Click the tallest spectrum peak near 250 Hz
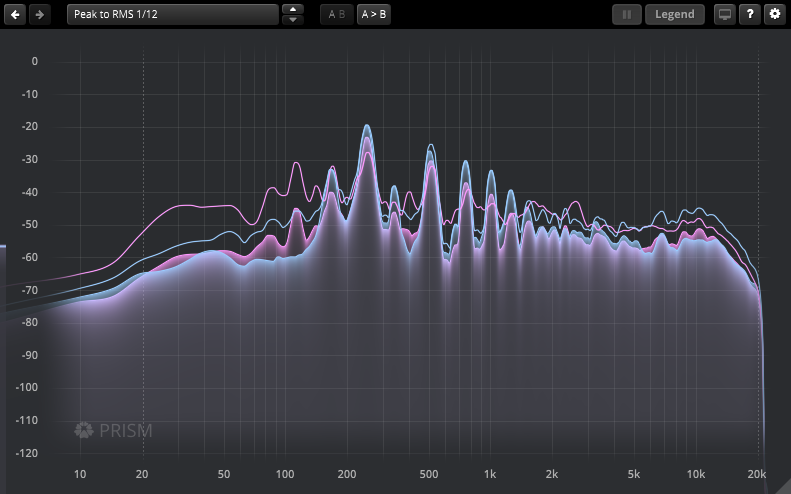This screenshot has height=494, width=791. (368, 127)
